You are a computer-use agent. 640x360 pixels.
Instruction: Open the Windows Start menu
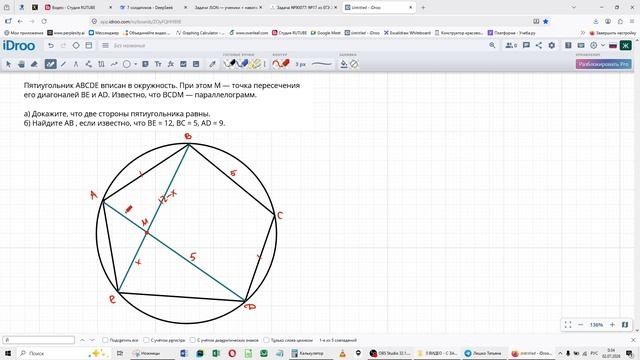[x=7, y=353]
